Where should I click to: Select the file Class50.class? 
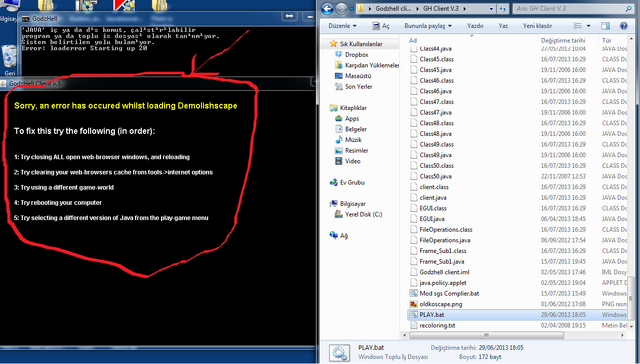436,165
